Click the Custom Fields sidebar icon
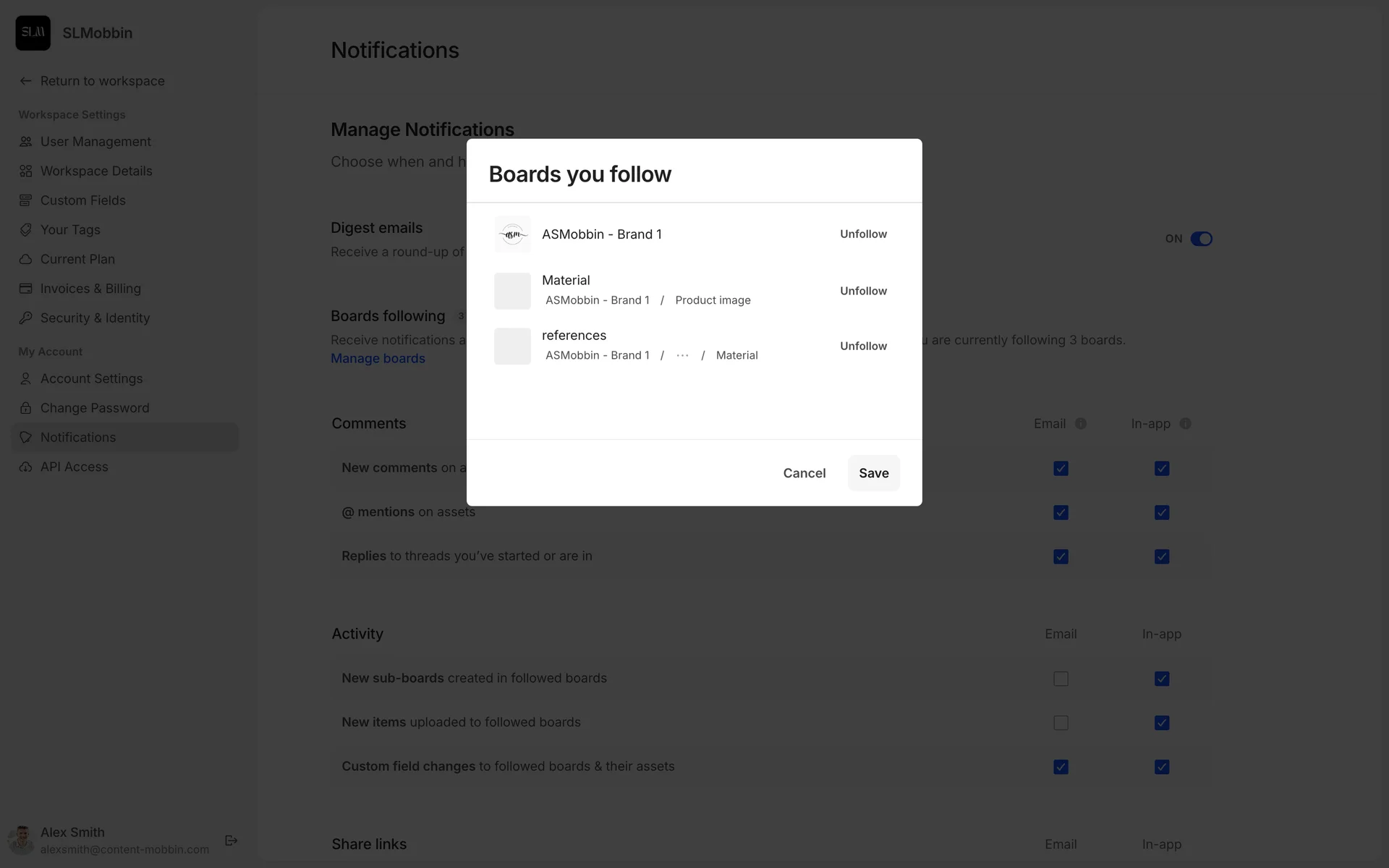 (x=26, y=200)
